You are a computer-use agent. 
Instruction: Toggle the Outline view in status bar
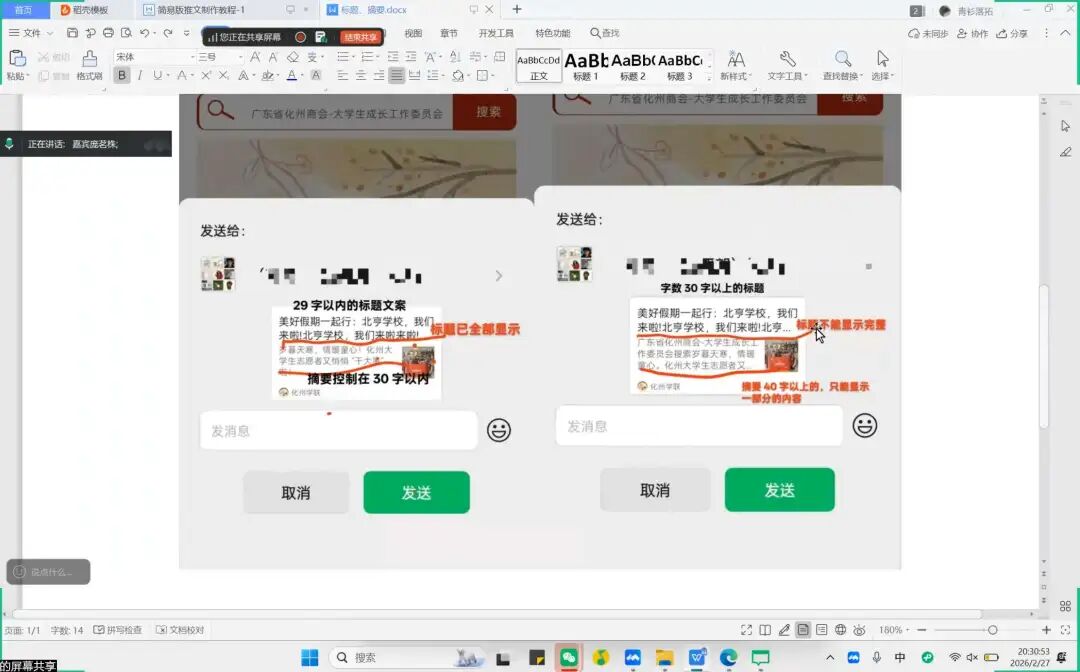click(x=822, y=630)
